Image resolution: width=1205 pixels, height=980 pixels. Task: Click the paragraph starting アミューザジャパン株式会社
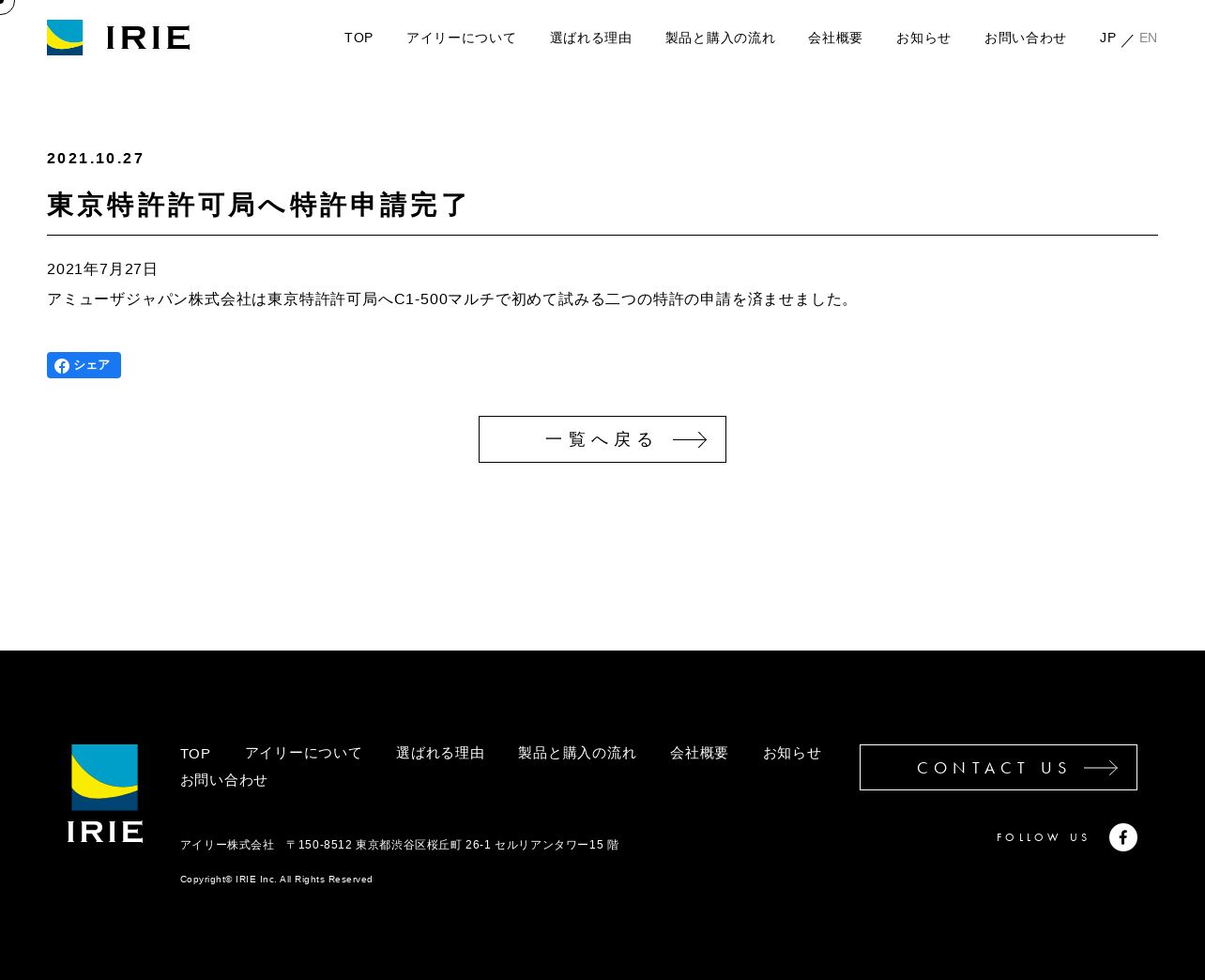click(451, 299)
